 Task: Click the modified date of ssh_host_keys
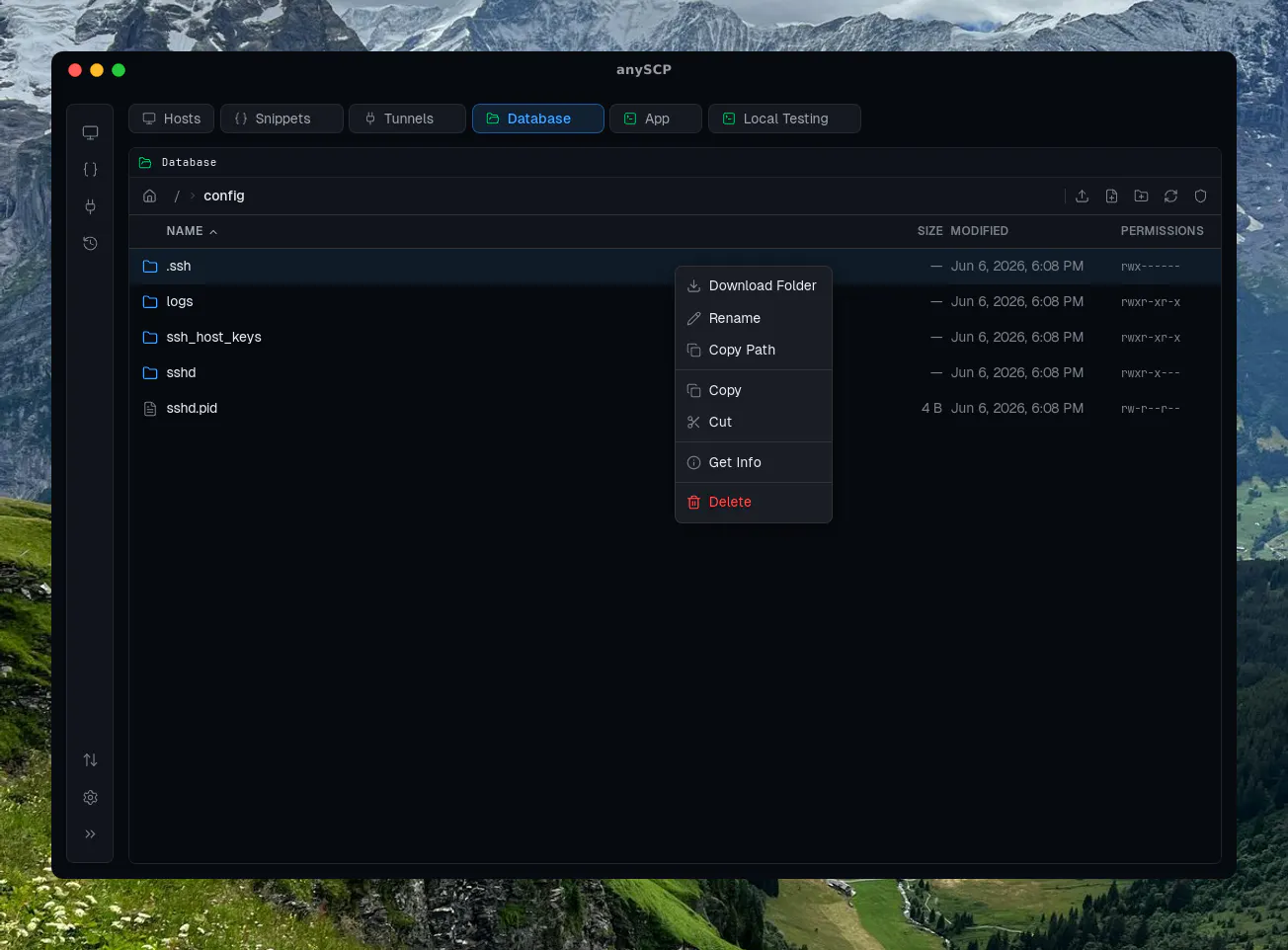(x=1017, y=338)
